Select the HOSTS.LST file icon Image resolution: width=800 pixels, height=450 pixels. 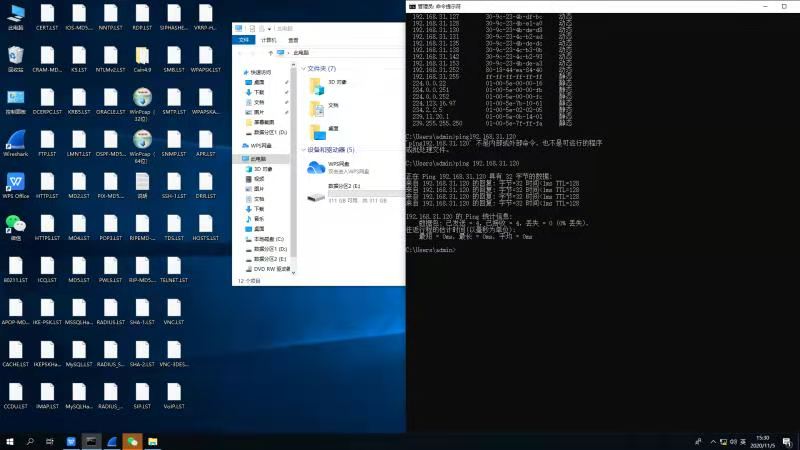(x=205, y=227)
